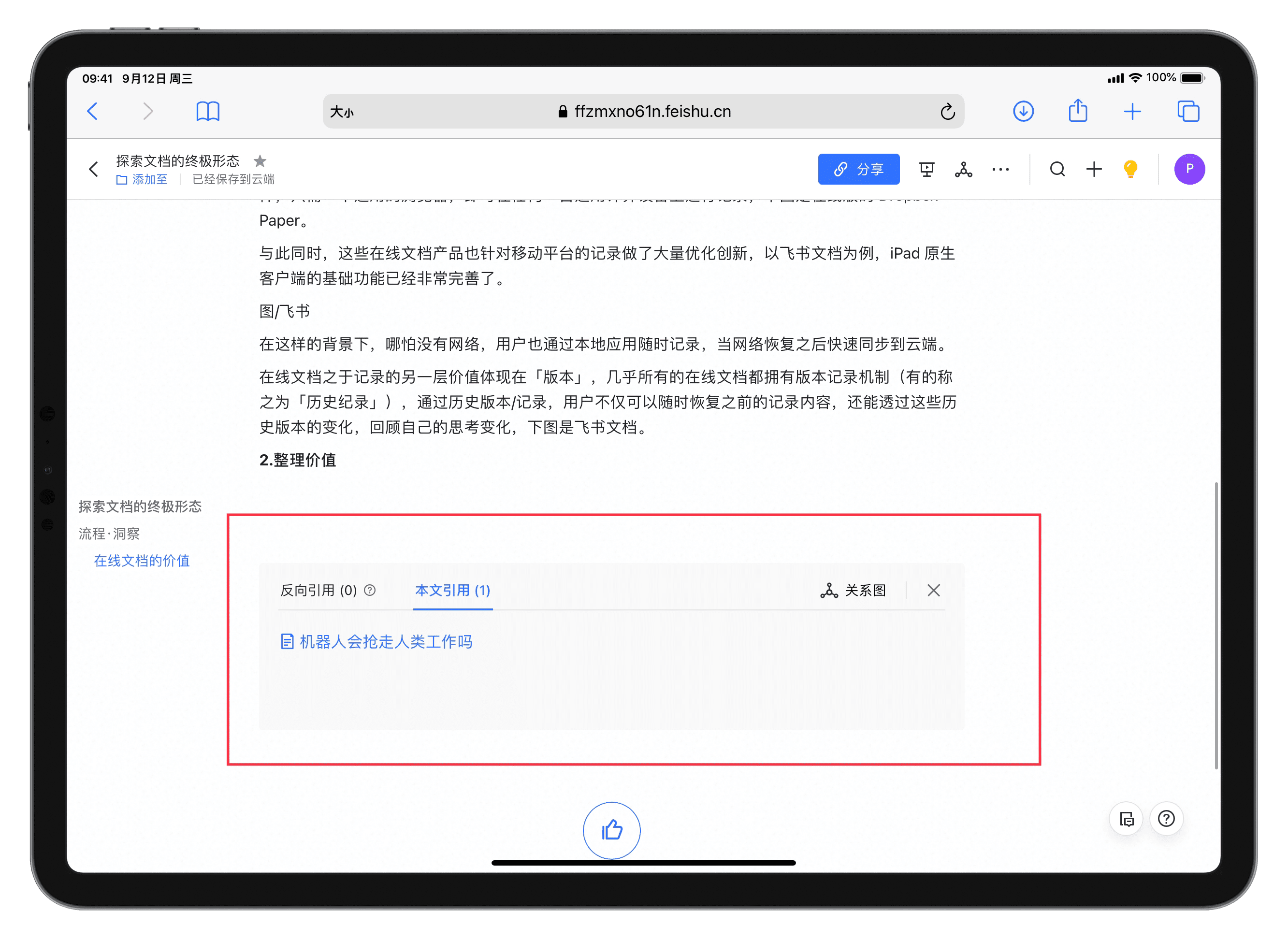This screenshot has height=940, width=1288.
Task: Start presentation mode
Action: tap(926, 169)
